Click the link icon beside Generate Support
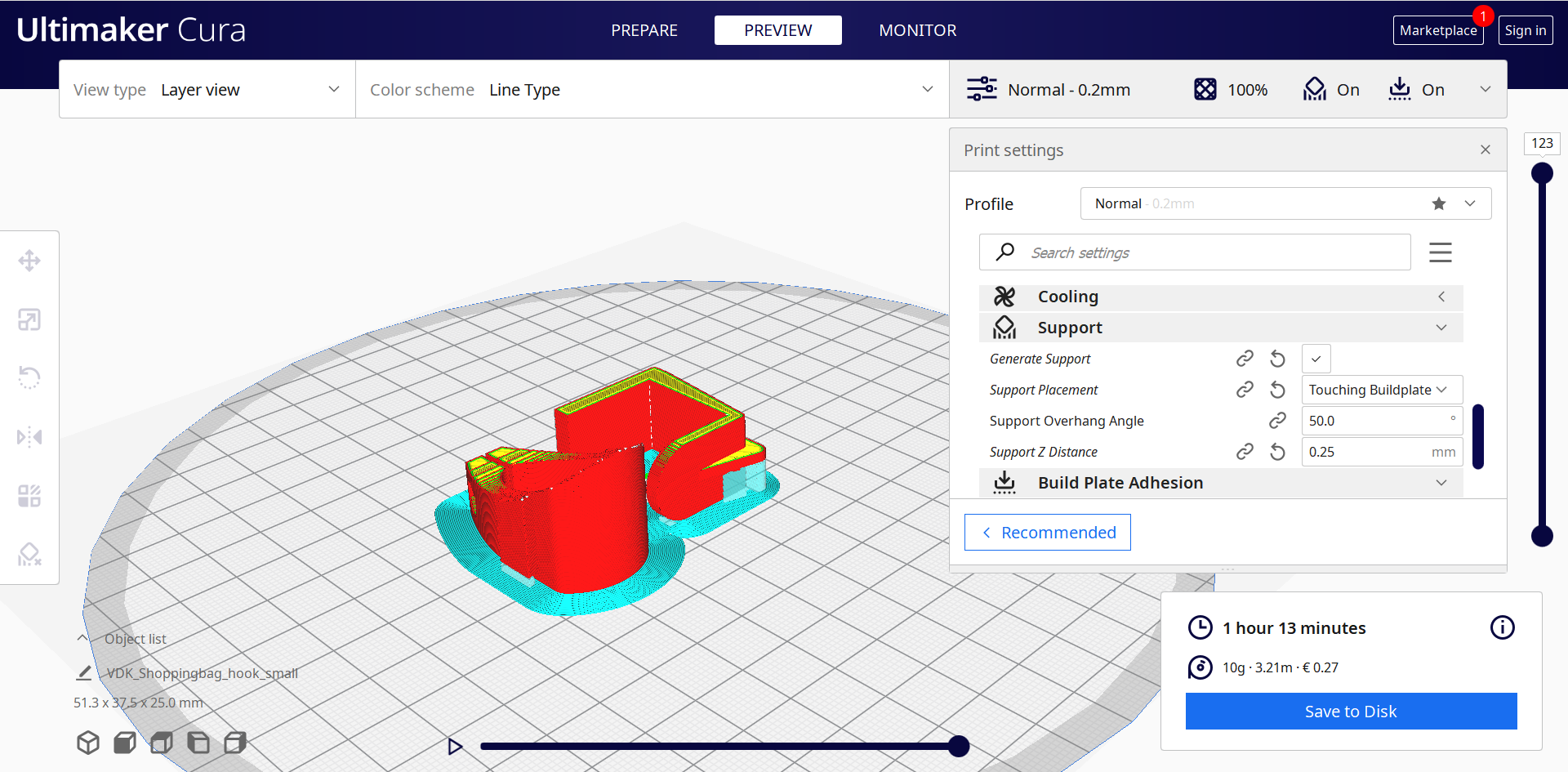Viewport: 1568px width, 772px height. click(x=1245, y=359)
